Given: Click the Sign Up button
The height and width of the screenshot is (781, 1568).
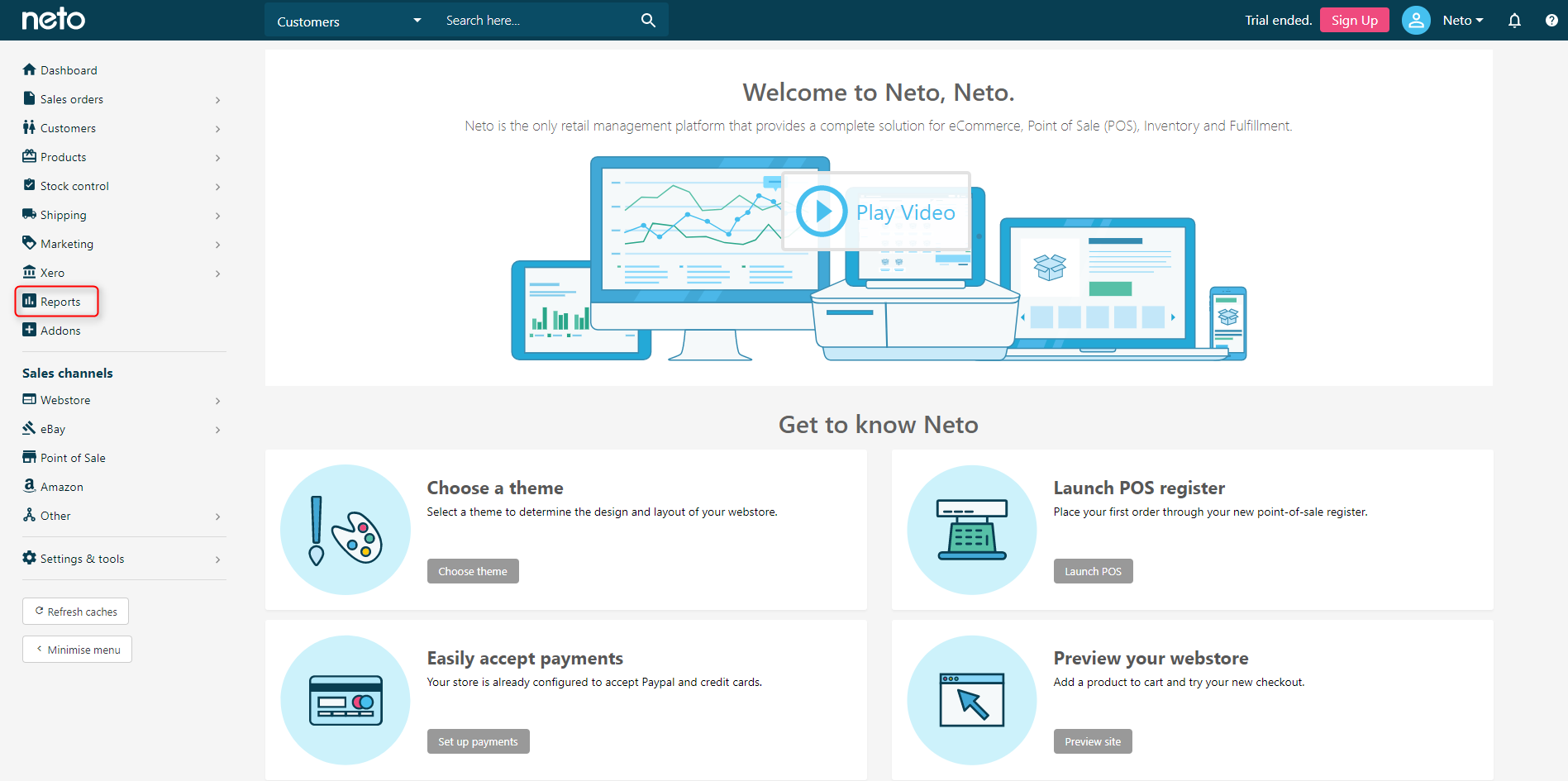Looking at the screenshot, I should pyautogui.click(x=1354, y=20).
